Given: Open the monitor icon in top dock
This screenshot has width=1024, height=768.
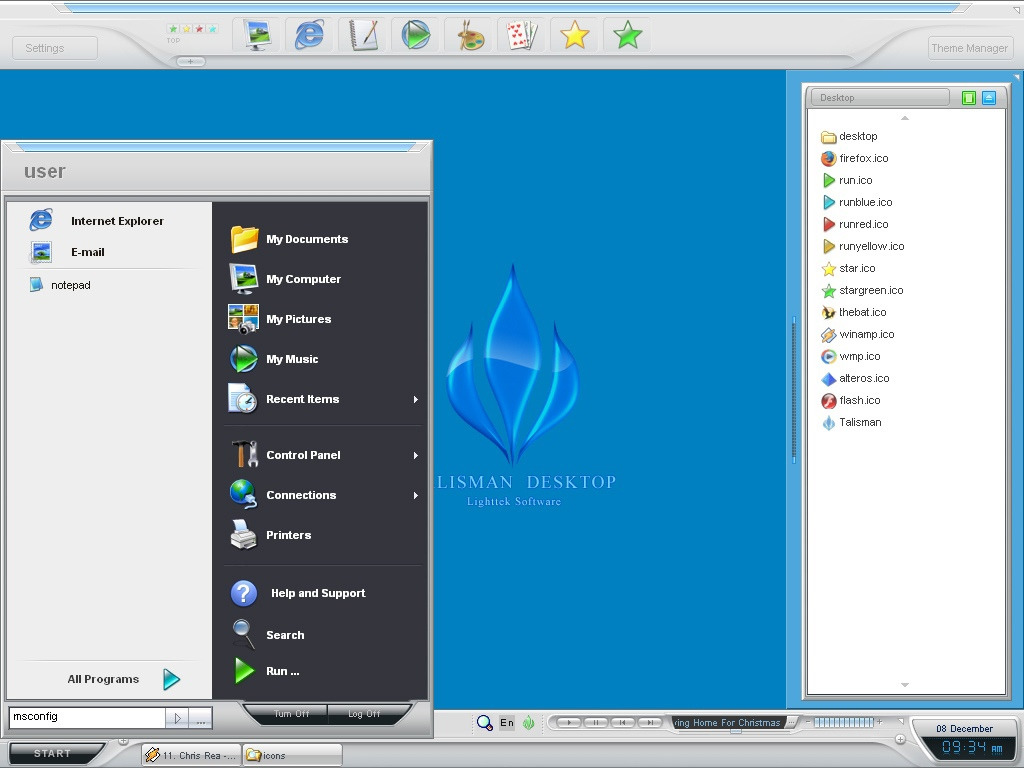Looking at the screenshot, I should coord(257,36).
